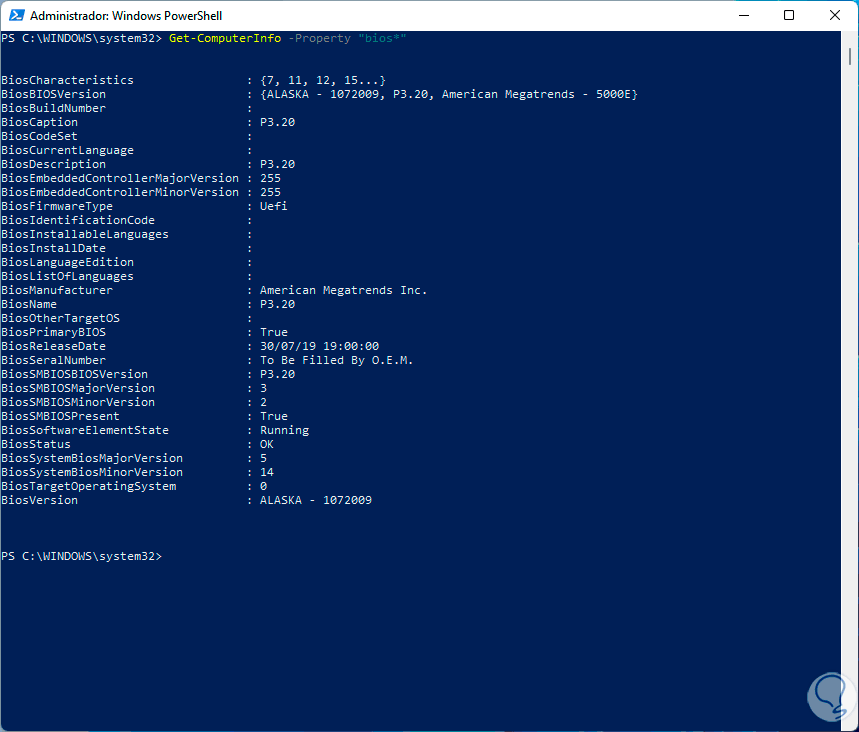Click the BiosStatus 'OK' value
Viewport: 859px width, 732px height.
[267, 444]
